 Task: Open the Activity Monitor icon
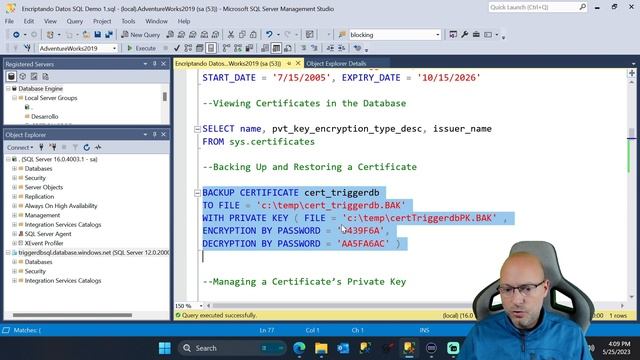[98, 147]
